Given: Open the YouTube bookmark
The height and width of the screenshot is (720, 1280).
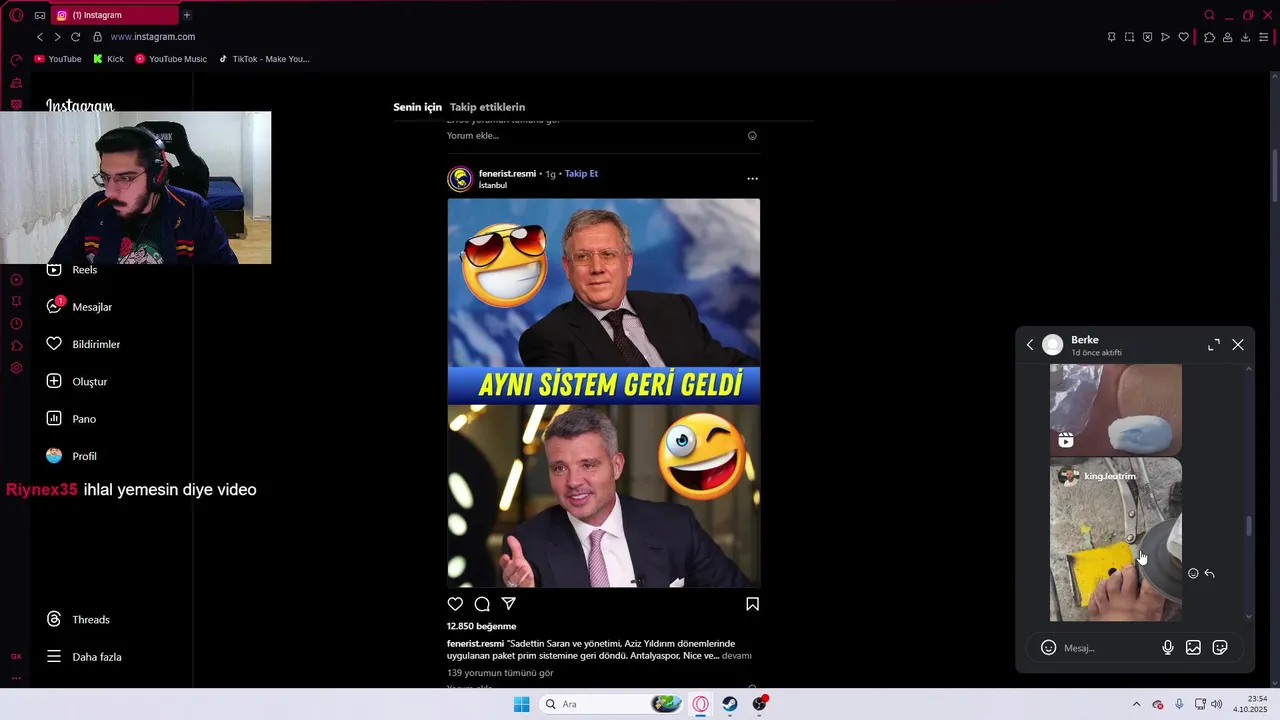Looking at the screenshot, I should 58,59.
